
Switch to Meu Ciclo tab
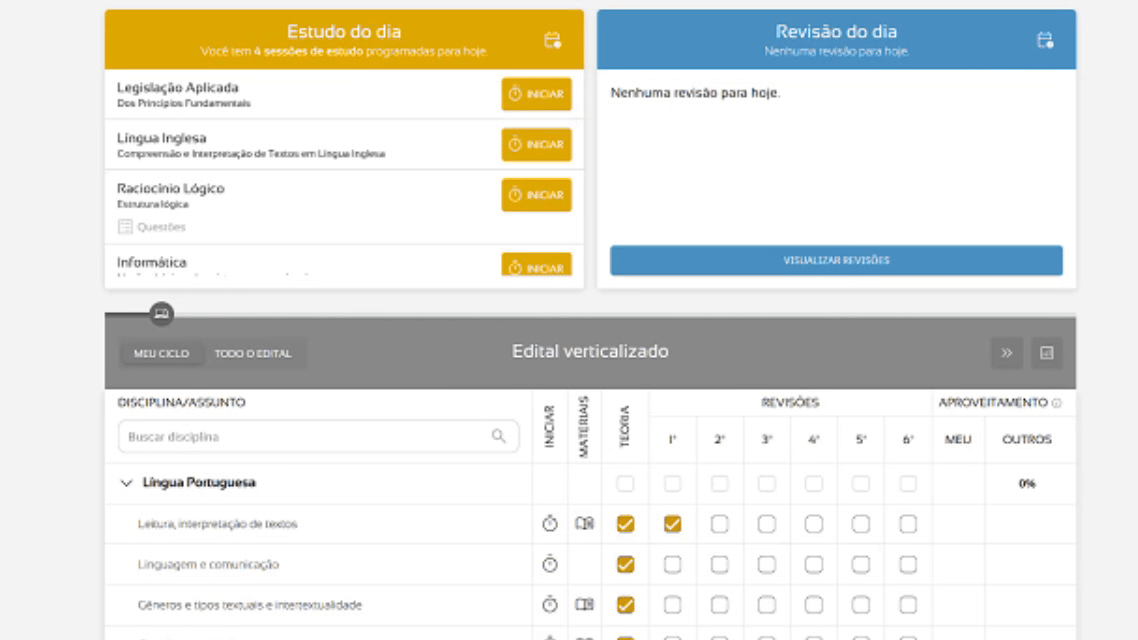tap(161, 353)
